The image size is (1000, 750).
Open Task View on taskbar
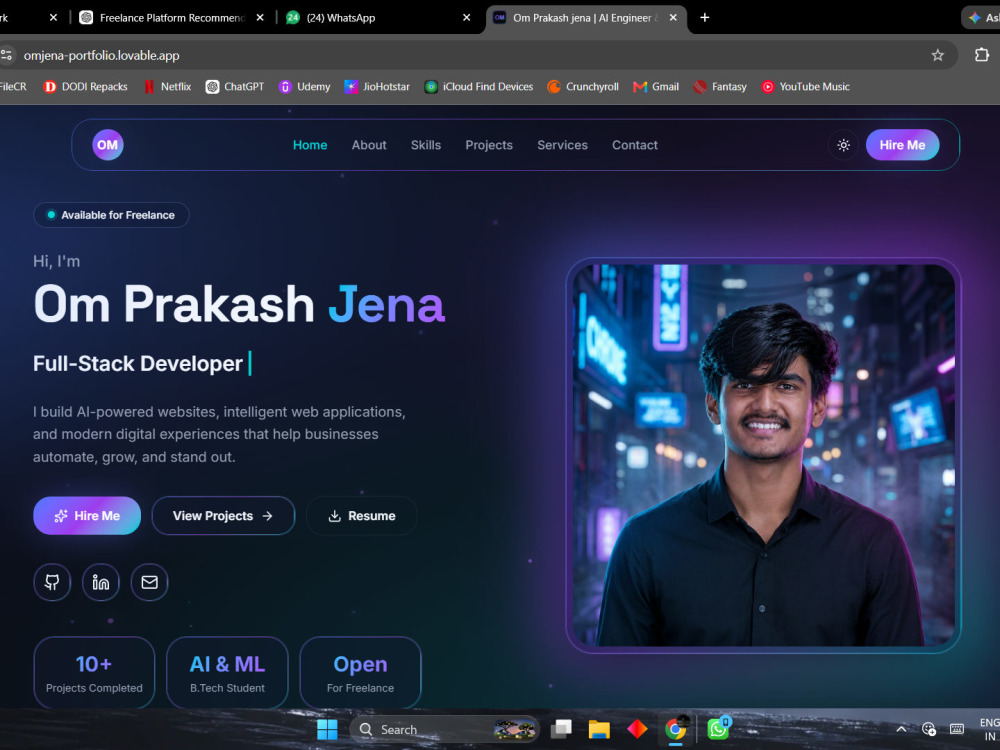561,729
